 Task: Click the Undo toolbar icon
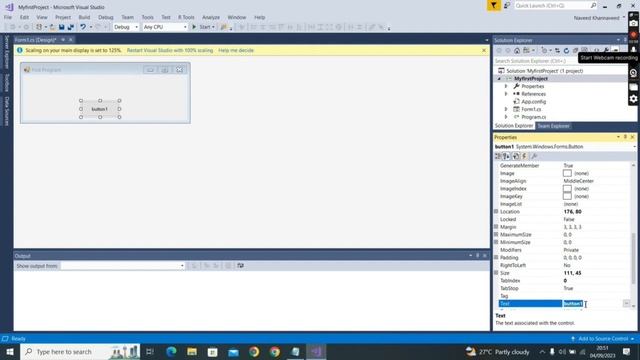point(83,27)
